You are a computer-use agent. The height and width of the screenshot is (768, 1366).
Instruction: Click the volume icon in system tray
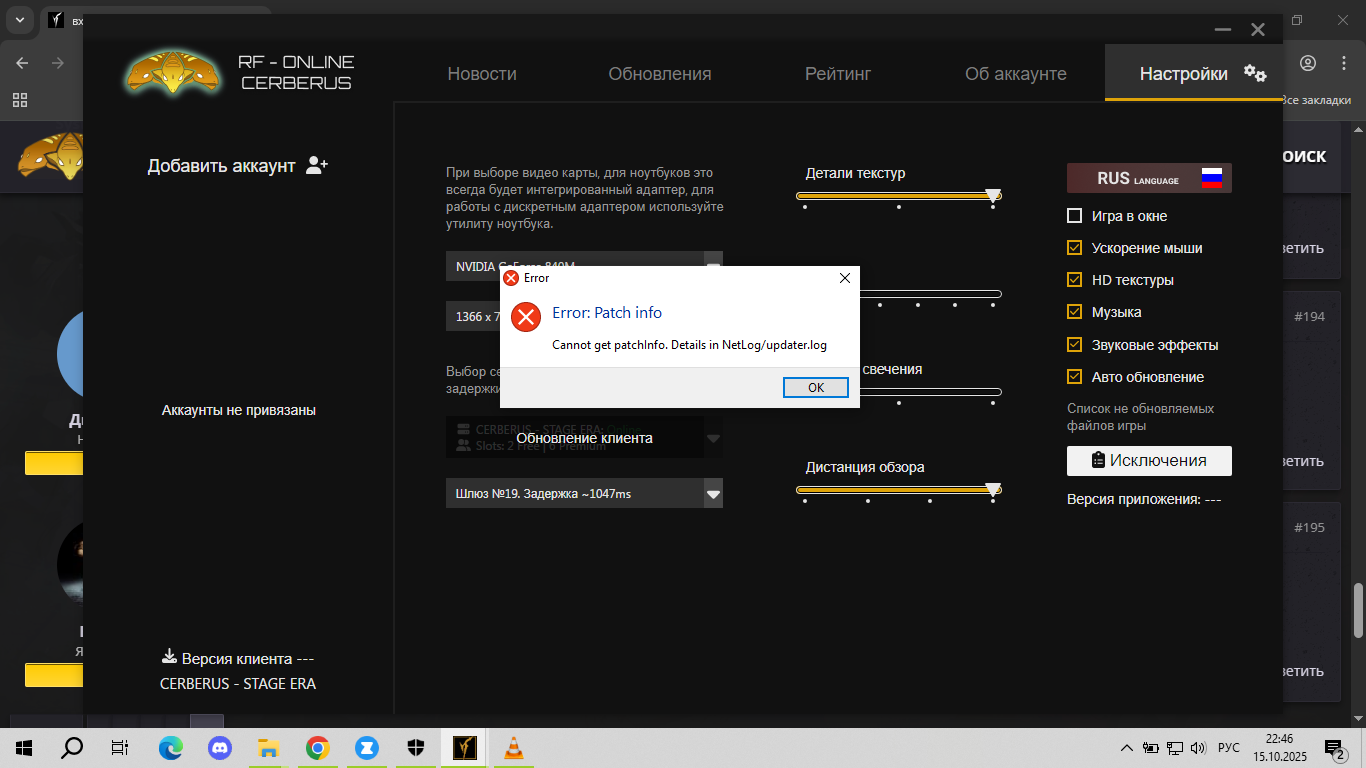(x=1199, y=747)
